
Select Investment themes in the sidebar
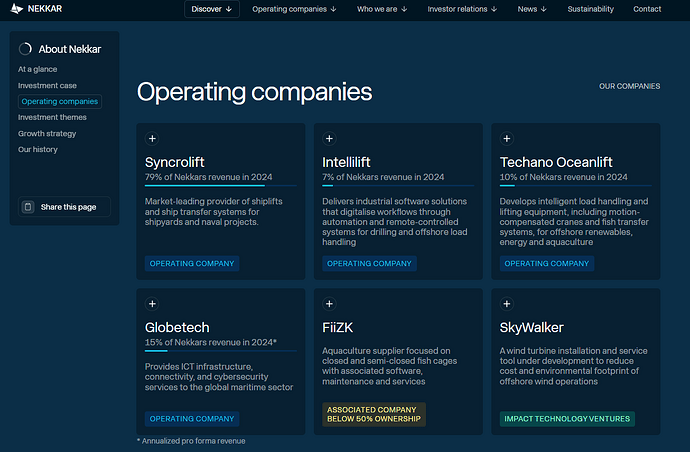[51, 117]
